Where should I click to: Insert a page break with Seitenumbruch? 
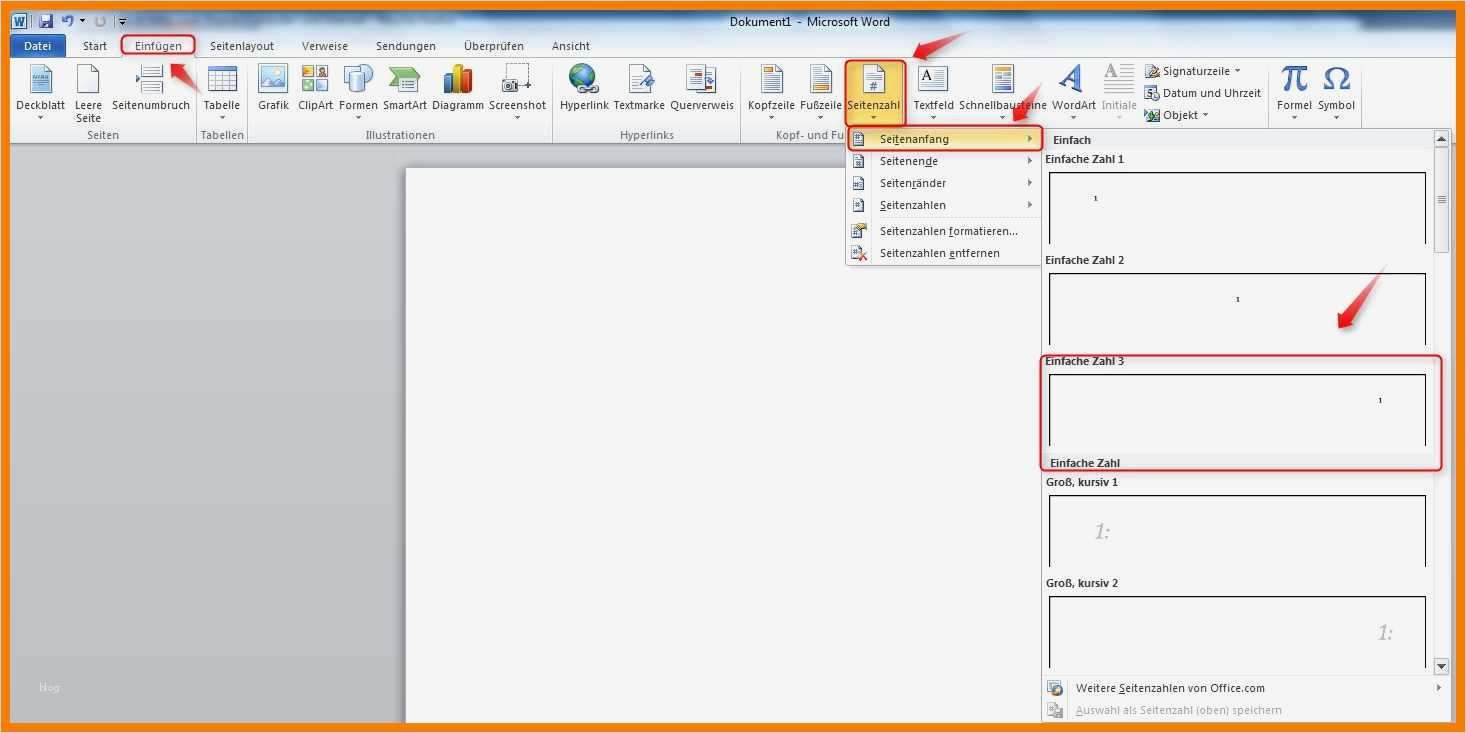coord(151,88)
